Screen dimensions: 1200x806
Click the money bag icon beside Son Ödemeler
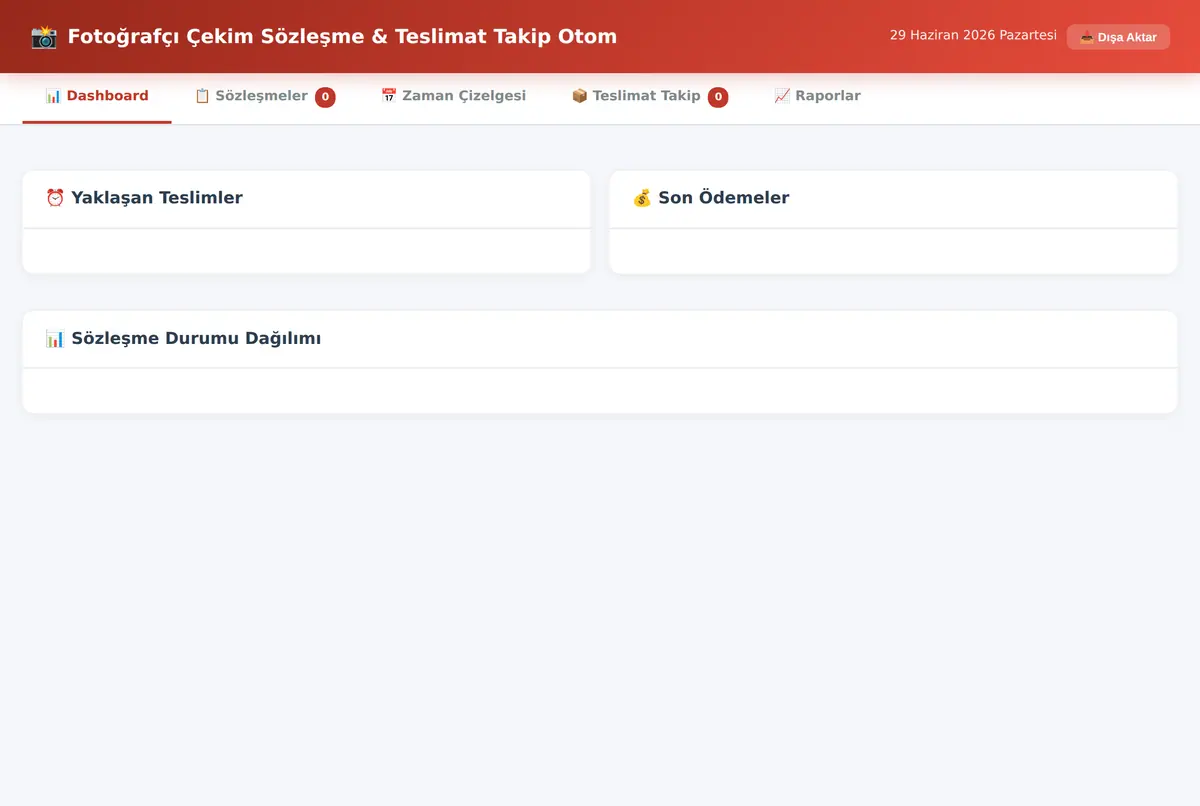(642, 198)
